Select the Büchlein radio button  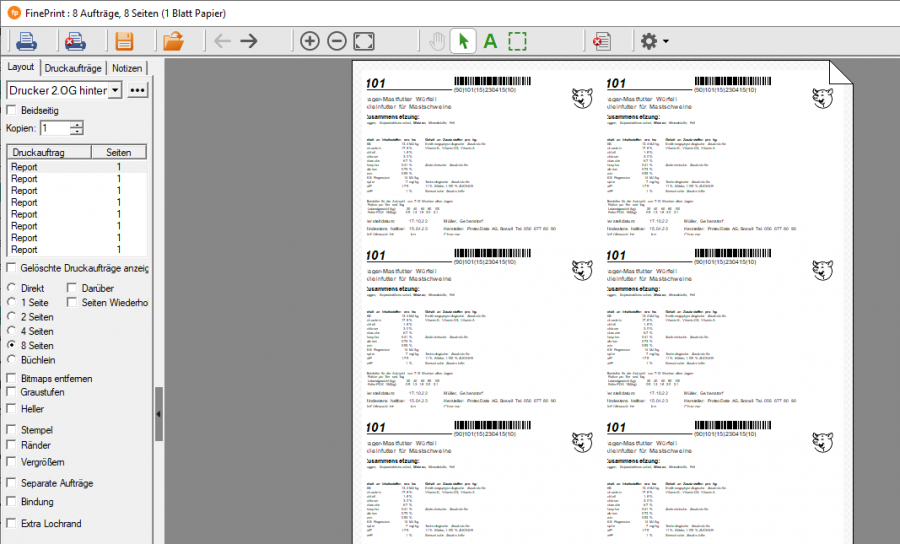coord(11,359)
